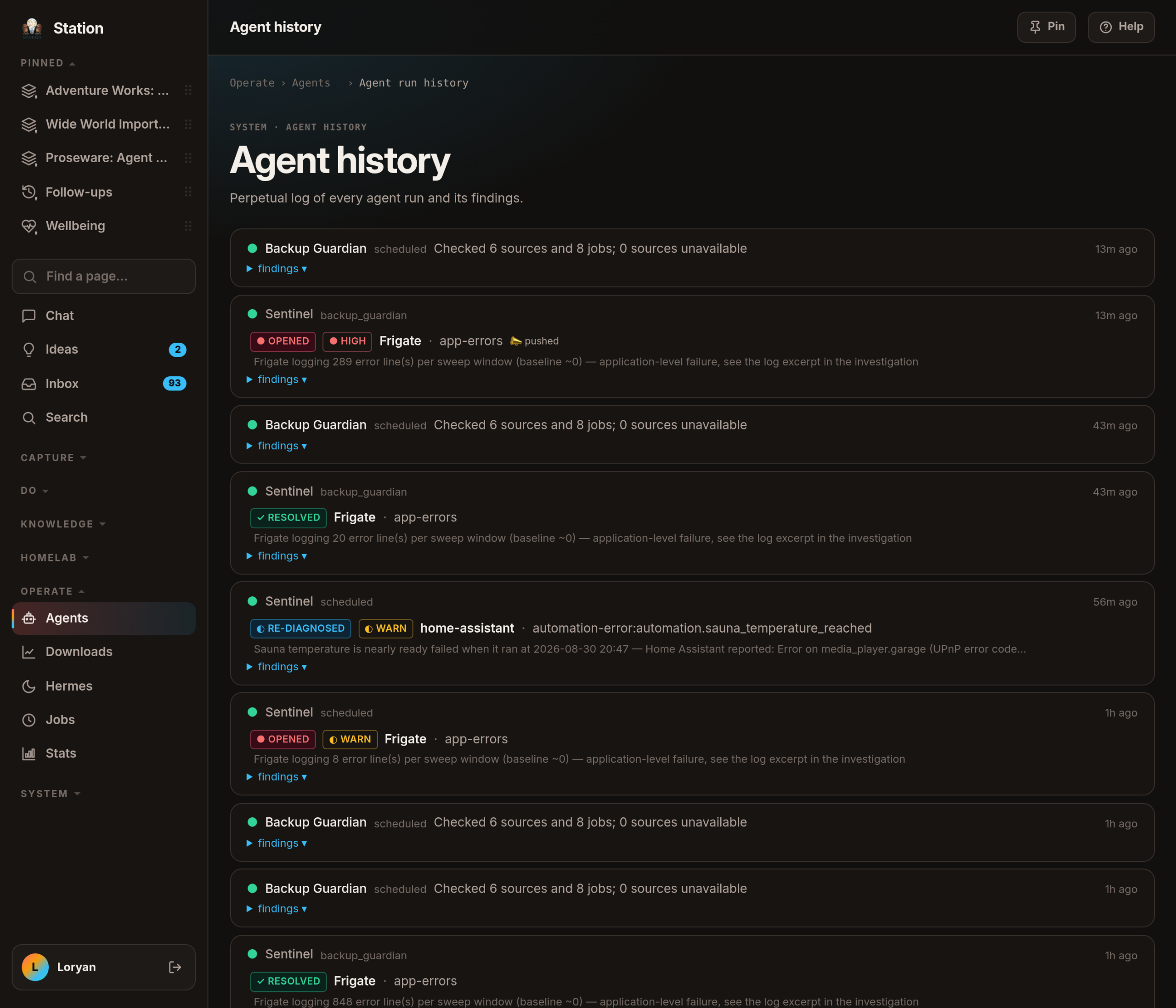Open Downloads page
The height and width of the screenshot is (1008, 1176).
point(103,651)
